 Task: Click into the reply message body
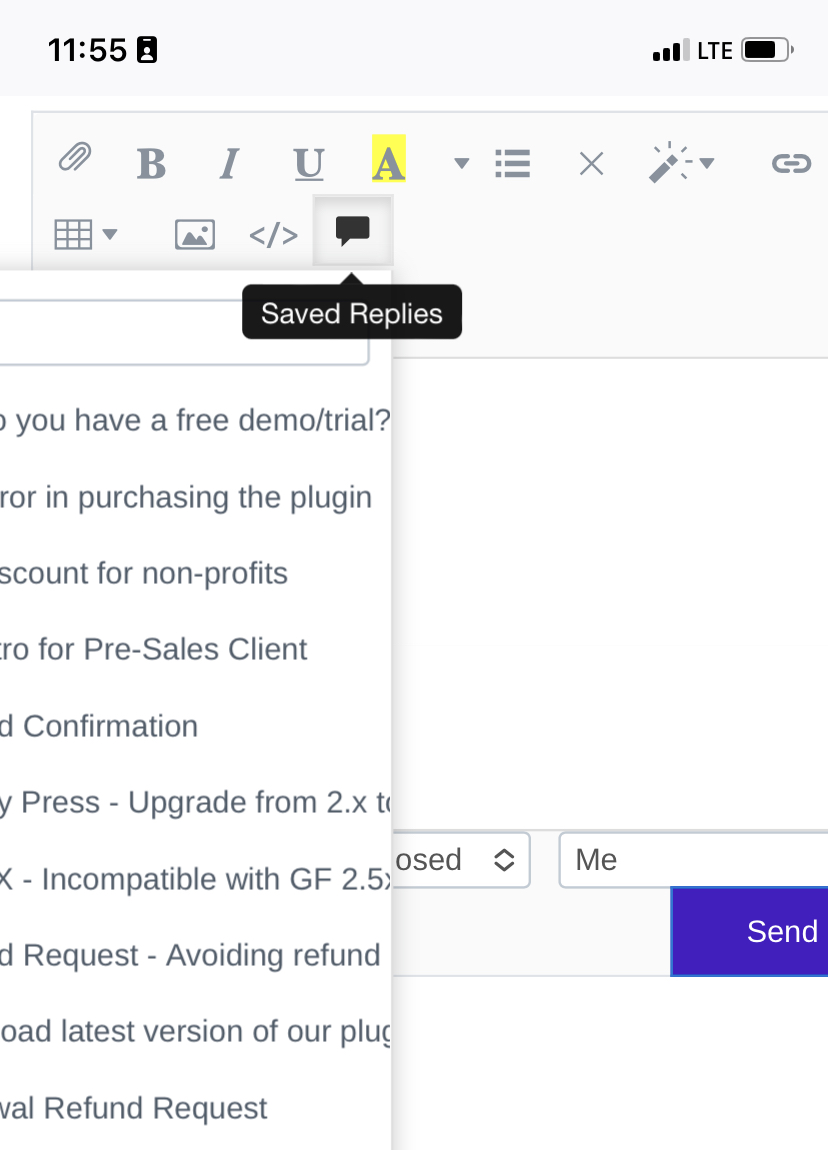point(610,594)
